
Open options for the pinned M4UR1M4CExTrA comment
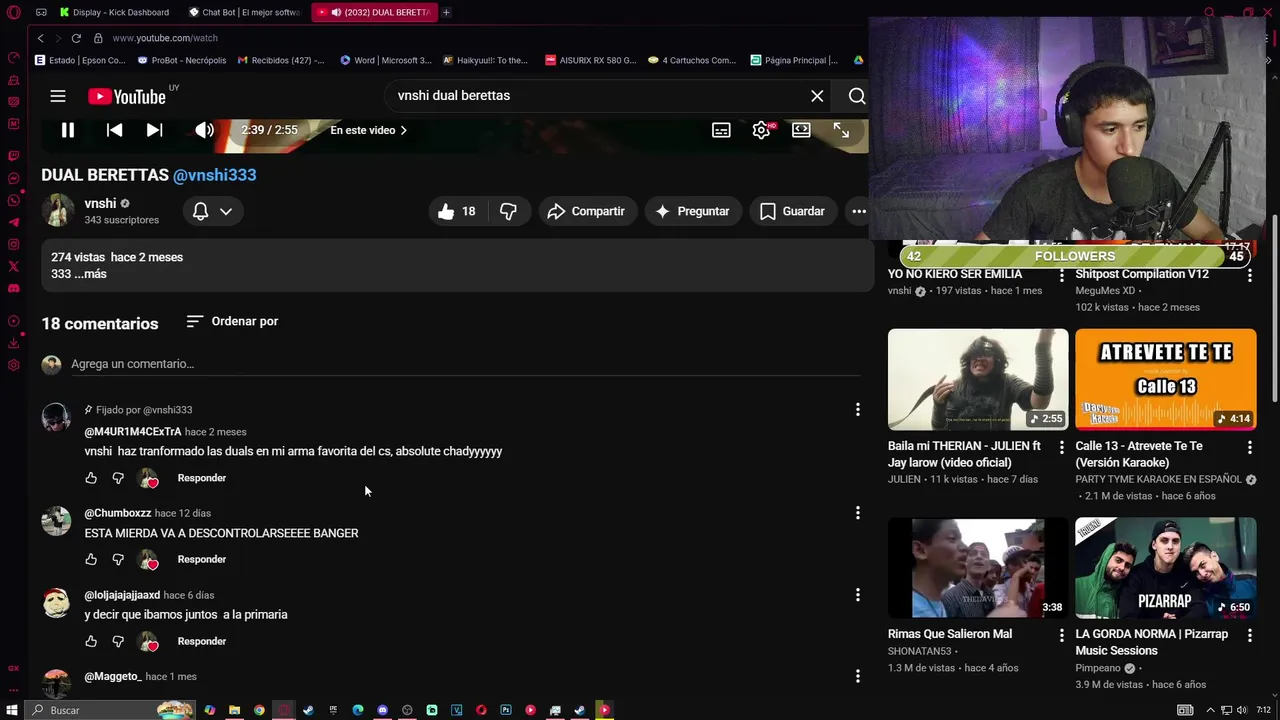point(857,409)
